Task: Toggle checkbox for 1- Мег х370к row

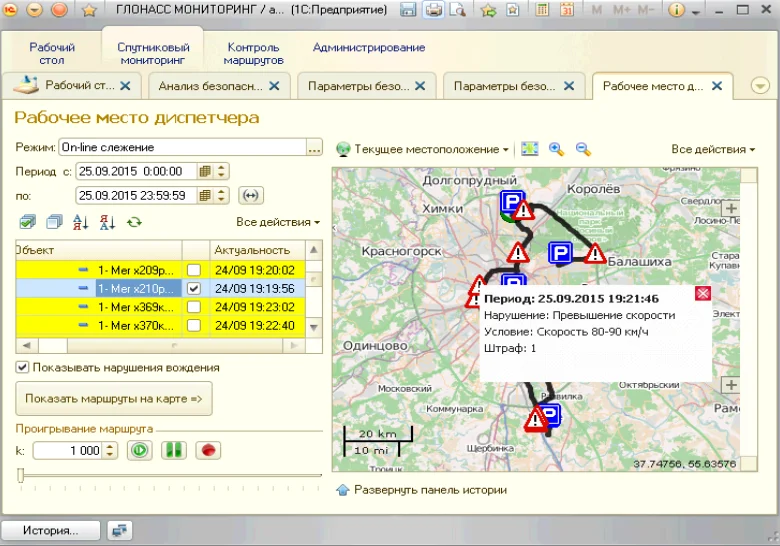Action: (194, 325)
